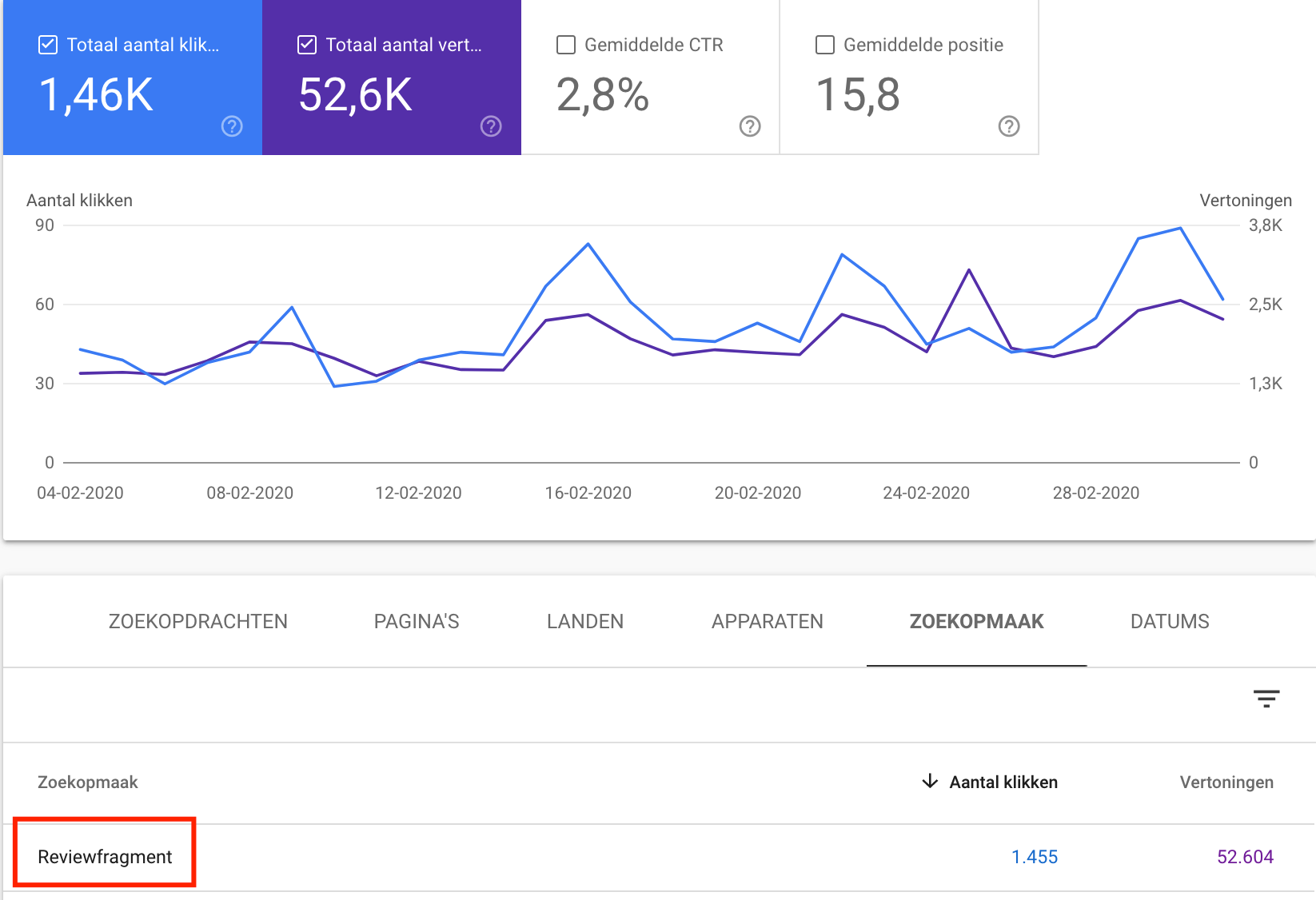This screenshot has height=900, width=1316.
Task: Open the APPARATEN tab
Action: pos(767,621)
